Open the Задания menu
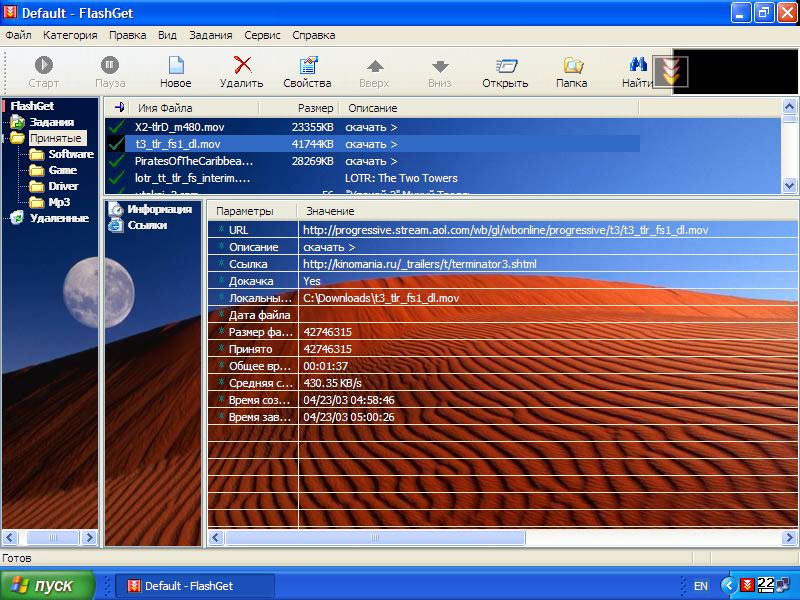The image size is (800, 600). click(210, 35)
